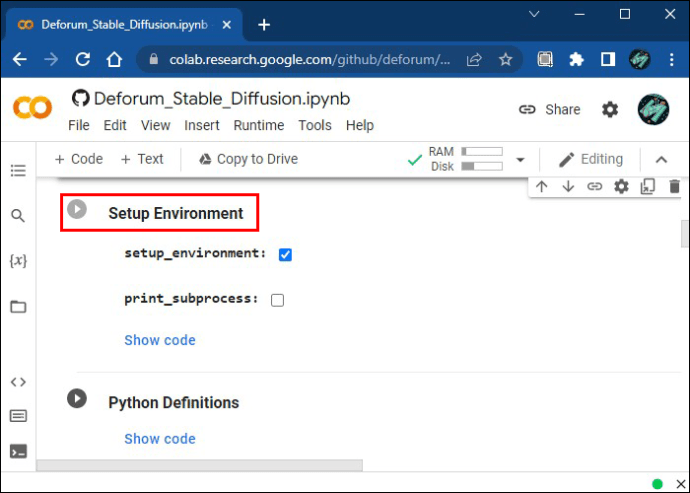Collapse the header with the caret-up toggle
The width and height of the screenshot is (690, 493).
click(x=661, y=159)
